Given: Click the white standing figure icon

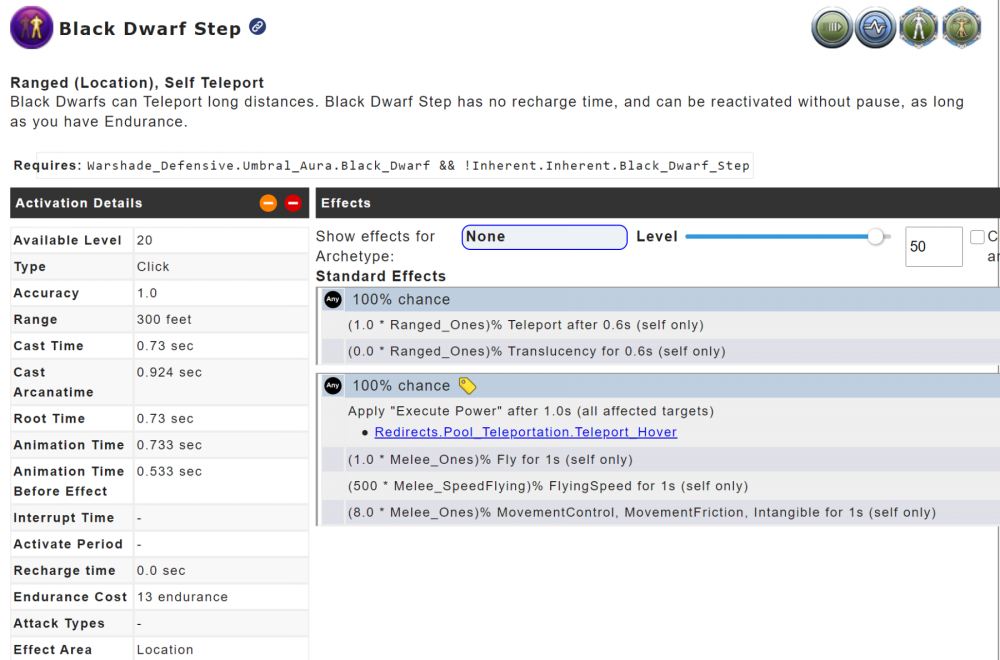Looking at the screenshot, I should click(x=918, y=27).
